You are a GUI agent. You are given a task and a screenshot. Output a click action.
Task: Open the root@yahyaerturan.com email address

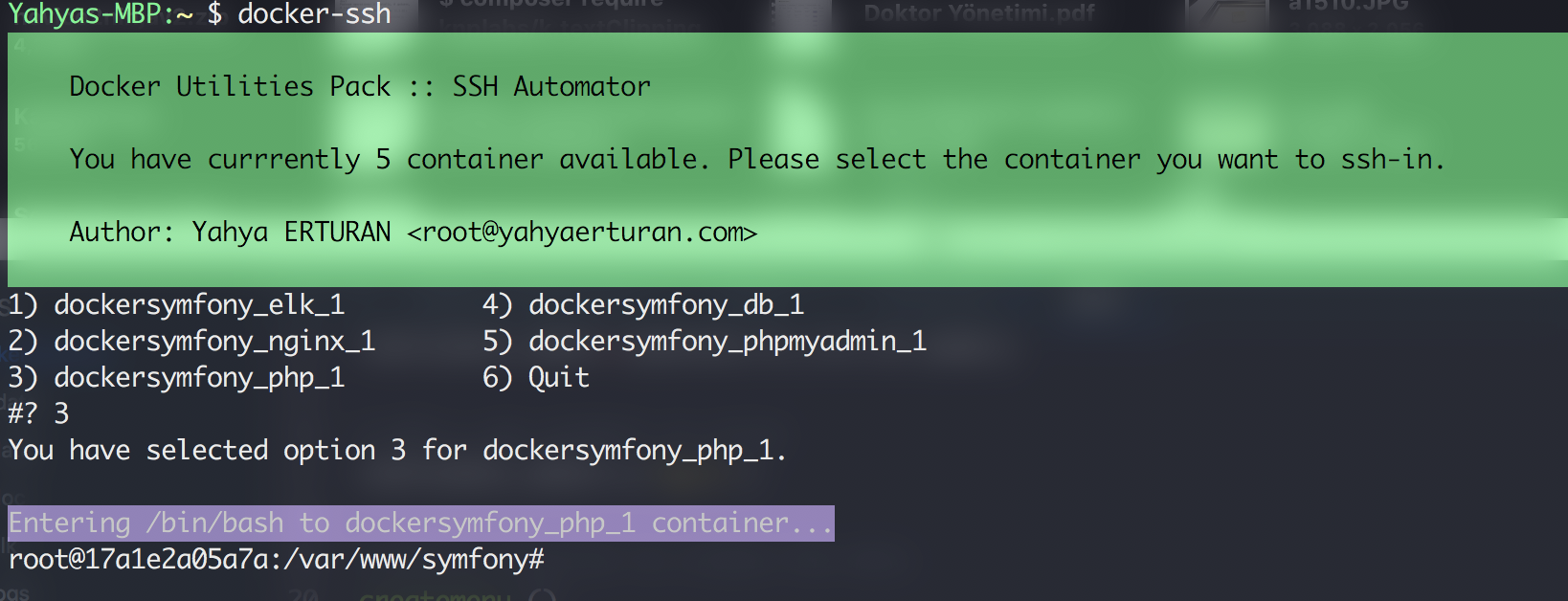582,233
